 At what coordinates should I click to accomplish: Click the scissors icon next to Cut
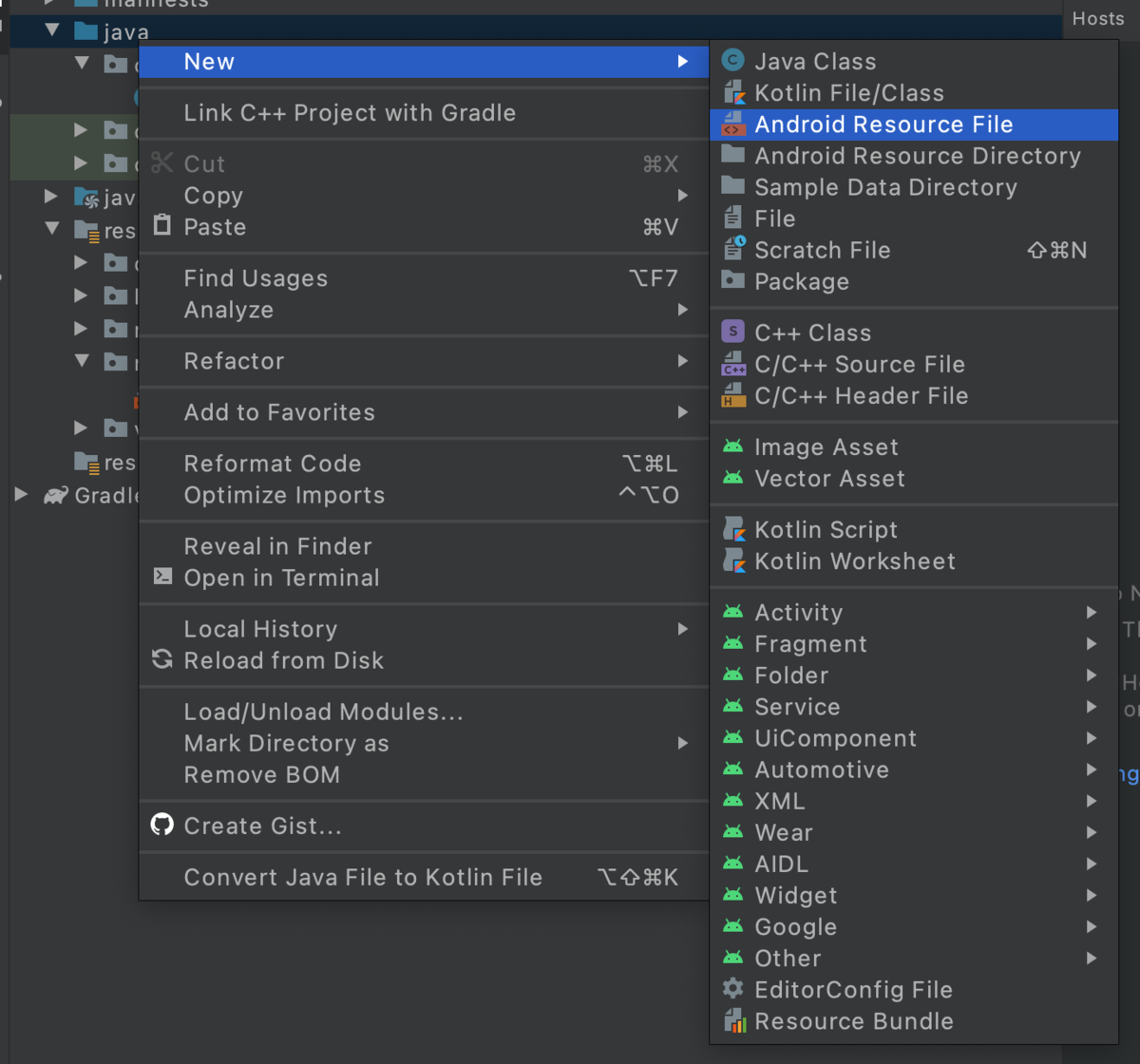click(162, 162)
